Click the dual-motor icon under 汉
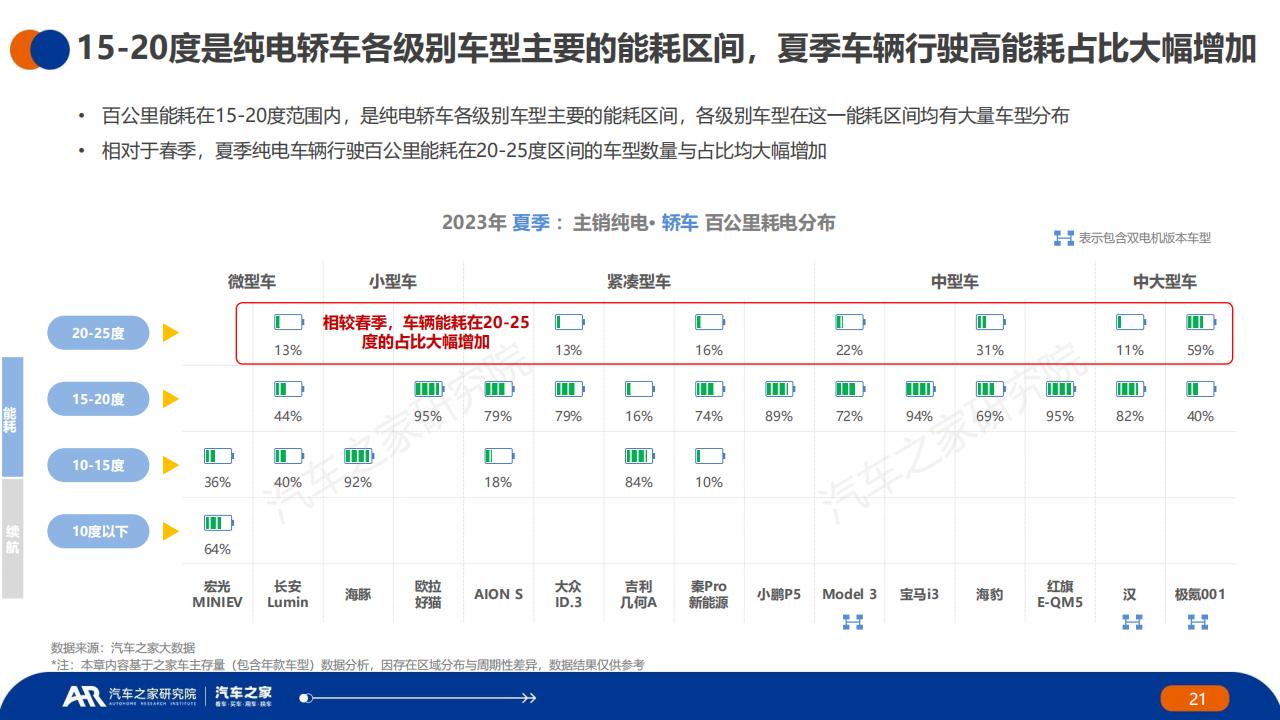The width and height of the screenshot is (1280, 720). (x=1132, y=622)
